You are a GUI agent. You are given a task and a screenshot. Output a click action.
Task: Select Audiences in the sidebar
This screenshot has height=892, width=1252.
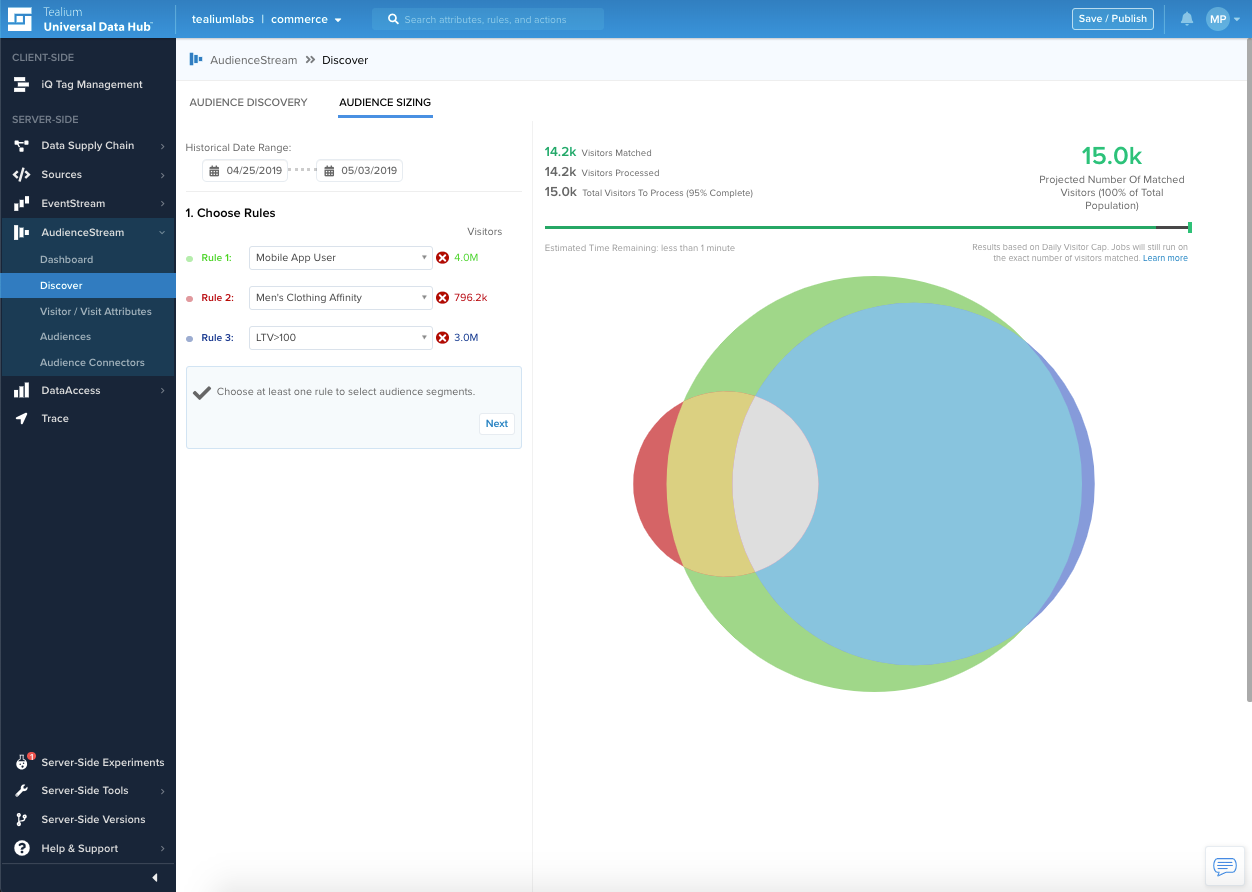(65, 337)
